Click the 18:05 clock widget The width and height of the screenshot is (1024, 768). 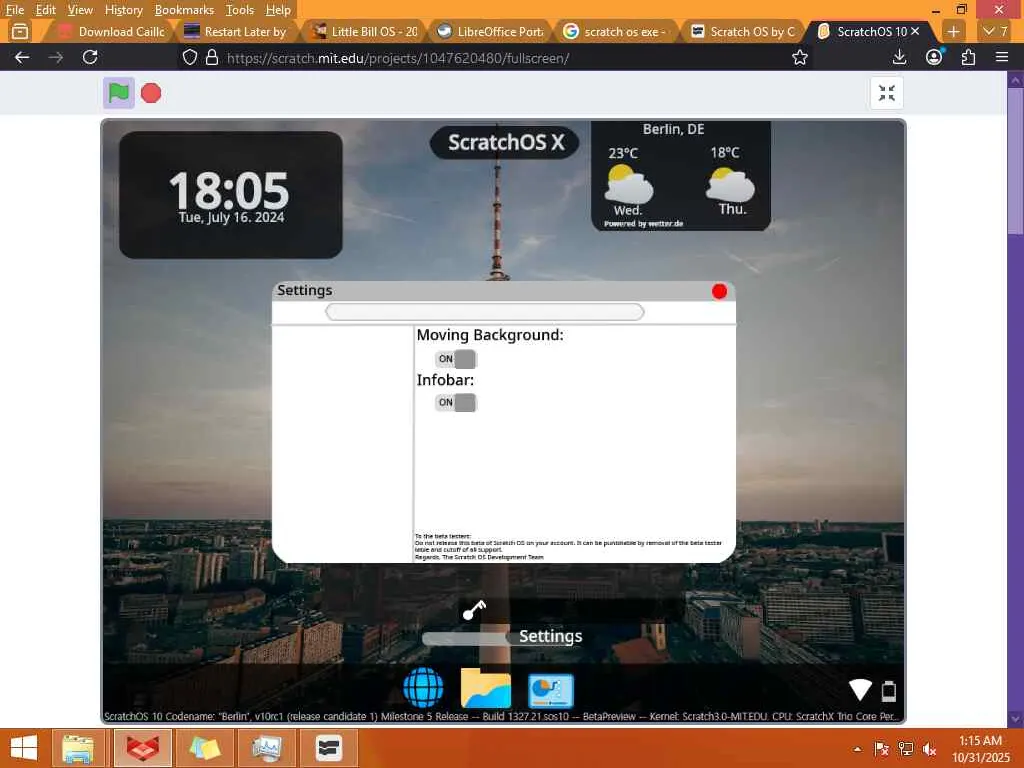coord(231,195)
